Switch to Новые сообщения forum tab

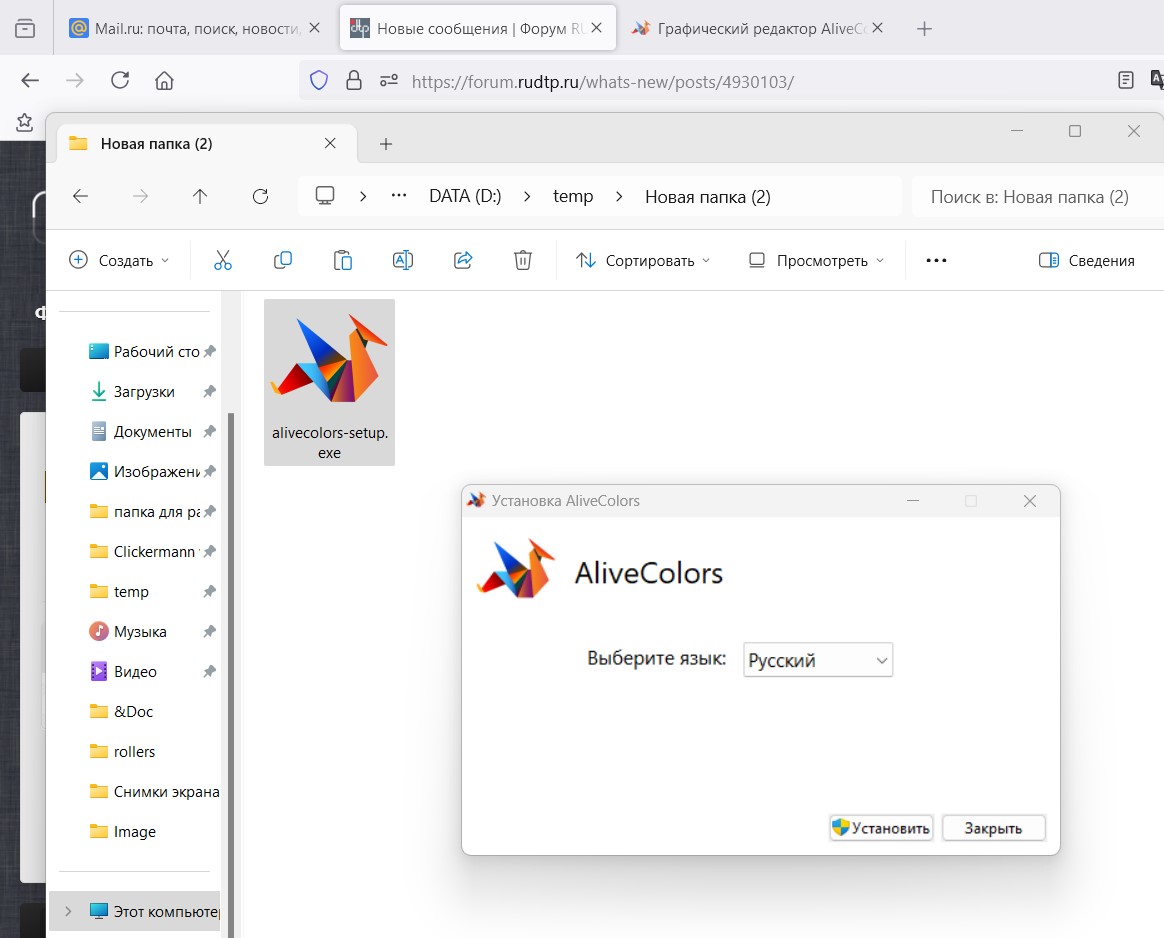(477, 28)
